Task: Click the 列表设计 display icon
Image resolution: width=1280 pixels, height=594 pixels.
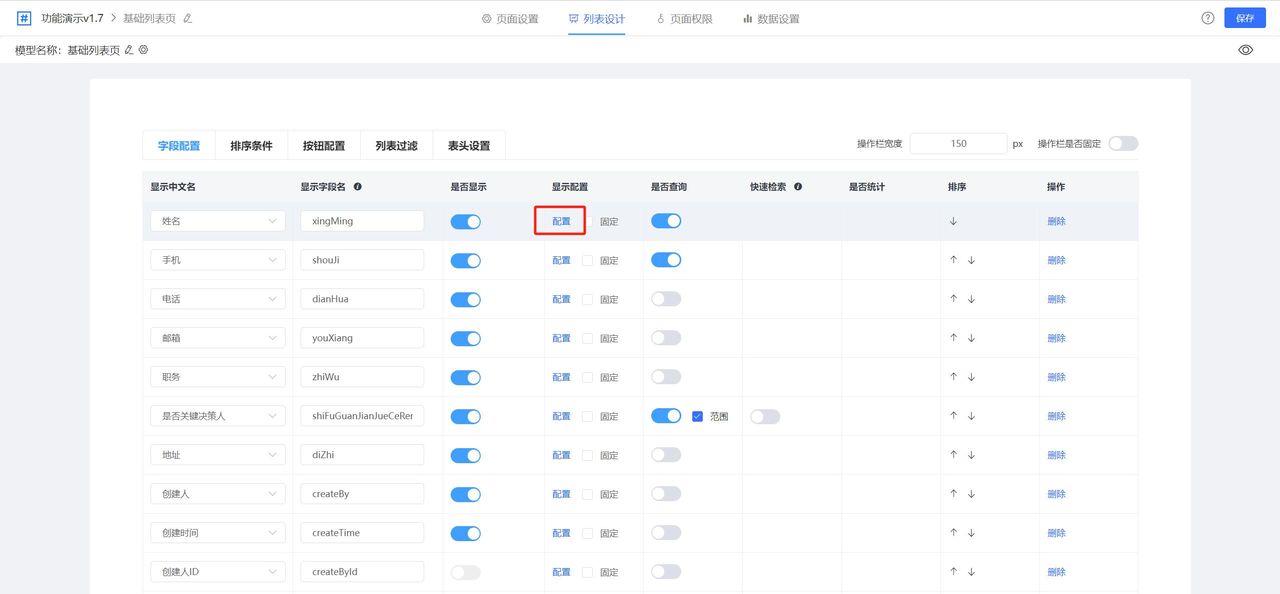Action: point(572,17)
